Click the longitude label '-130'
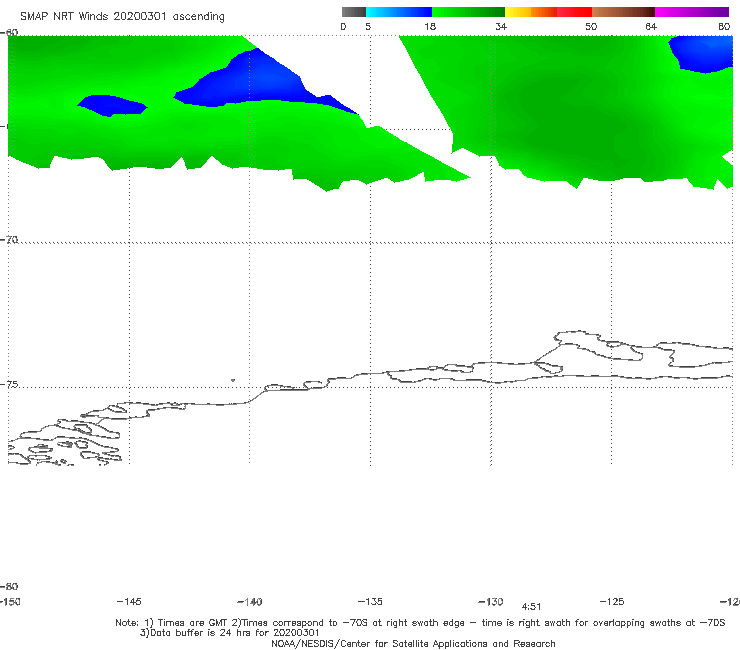This screenshot has height=650, width=740. coord(491,602)
